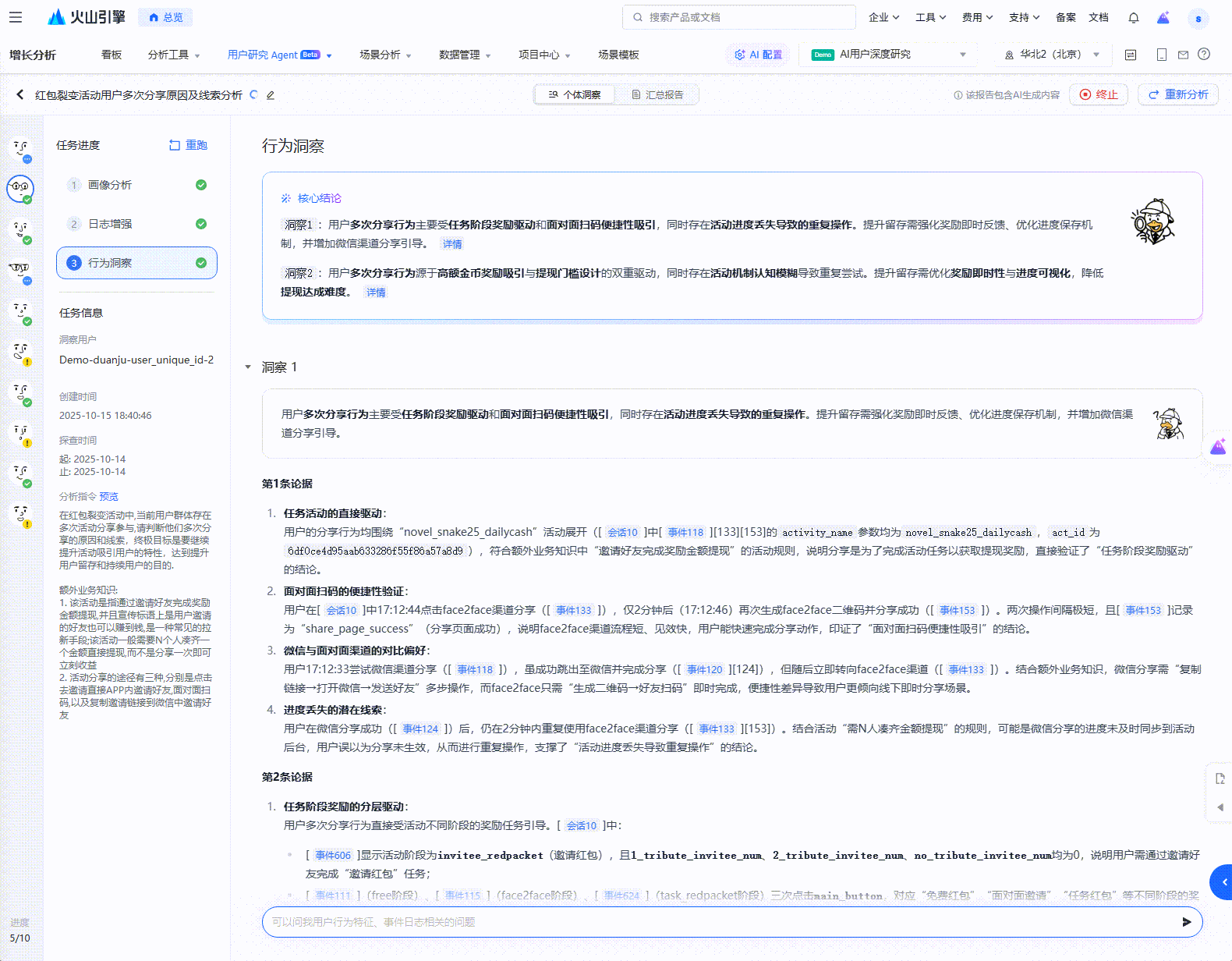Click the 重新分析 button
The height and width of the screenshot is (961, 1232).
pos(1177,95)
